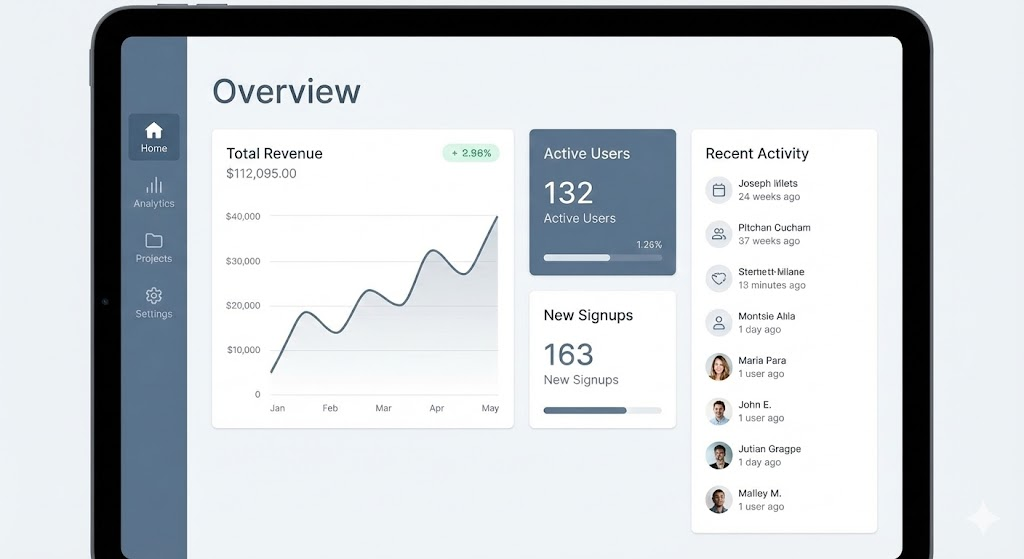Click the icon beside Stemett-Milane
Viewport: 1024px width, 559px height.
click(x=718, y=278)
